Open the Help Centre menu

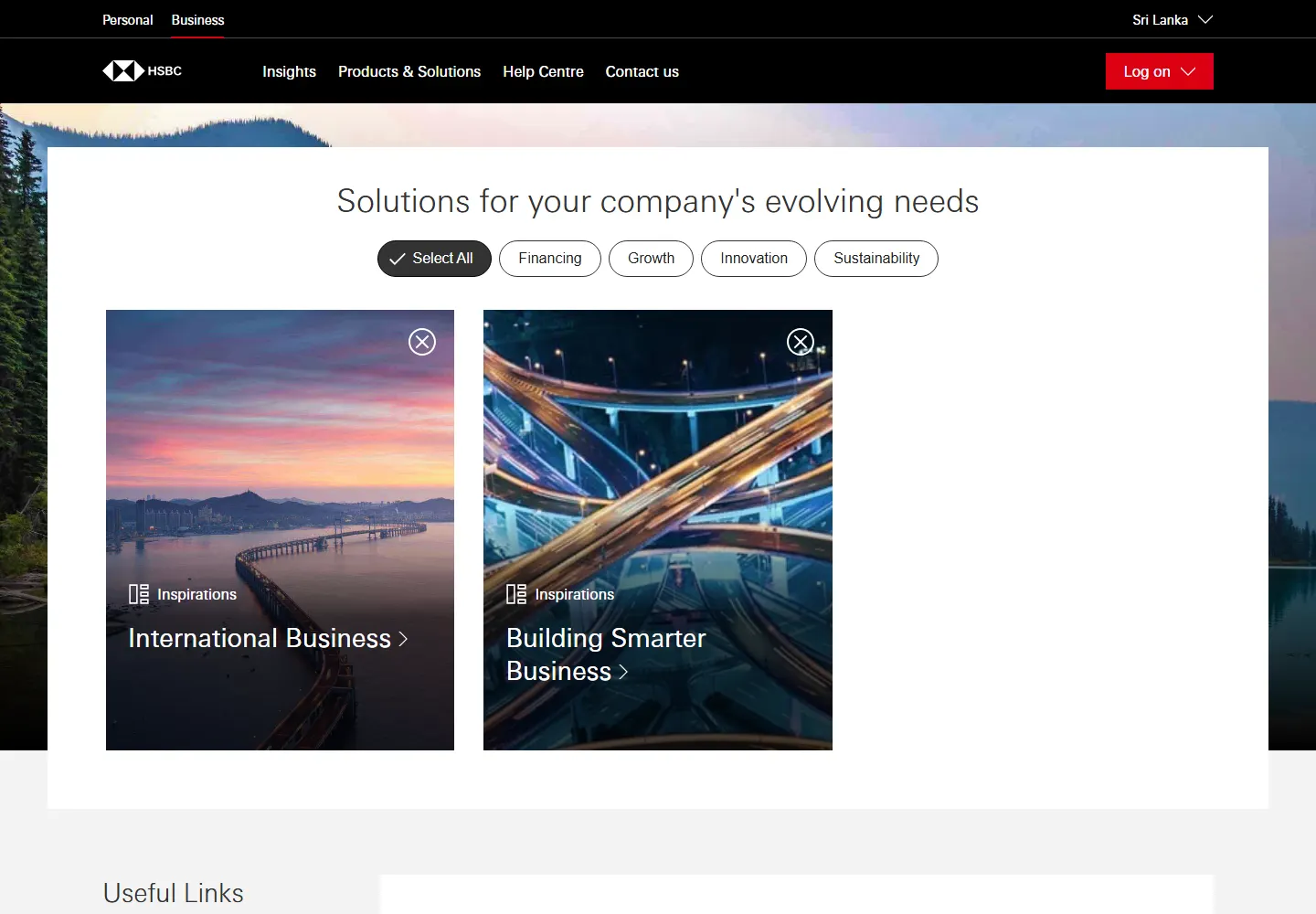coord(543,71)
